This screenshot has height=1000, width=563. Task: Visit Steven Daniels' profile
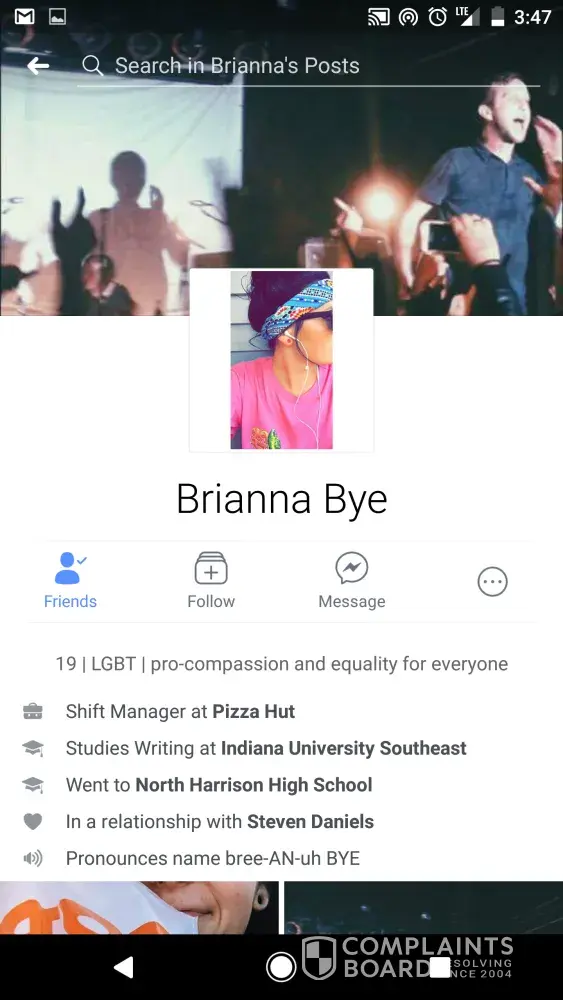pyautogui.click(x=311, y=821)
